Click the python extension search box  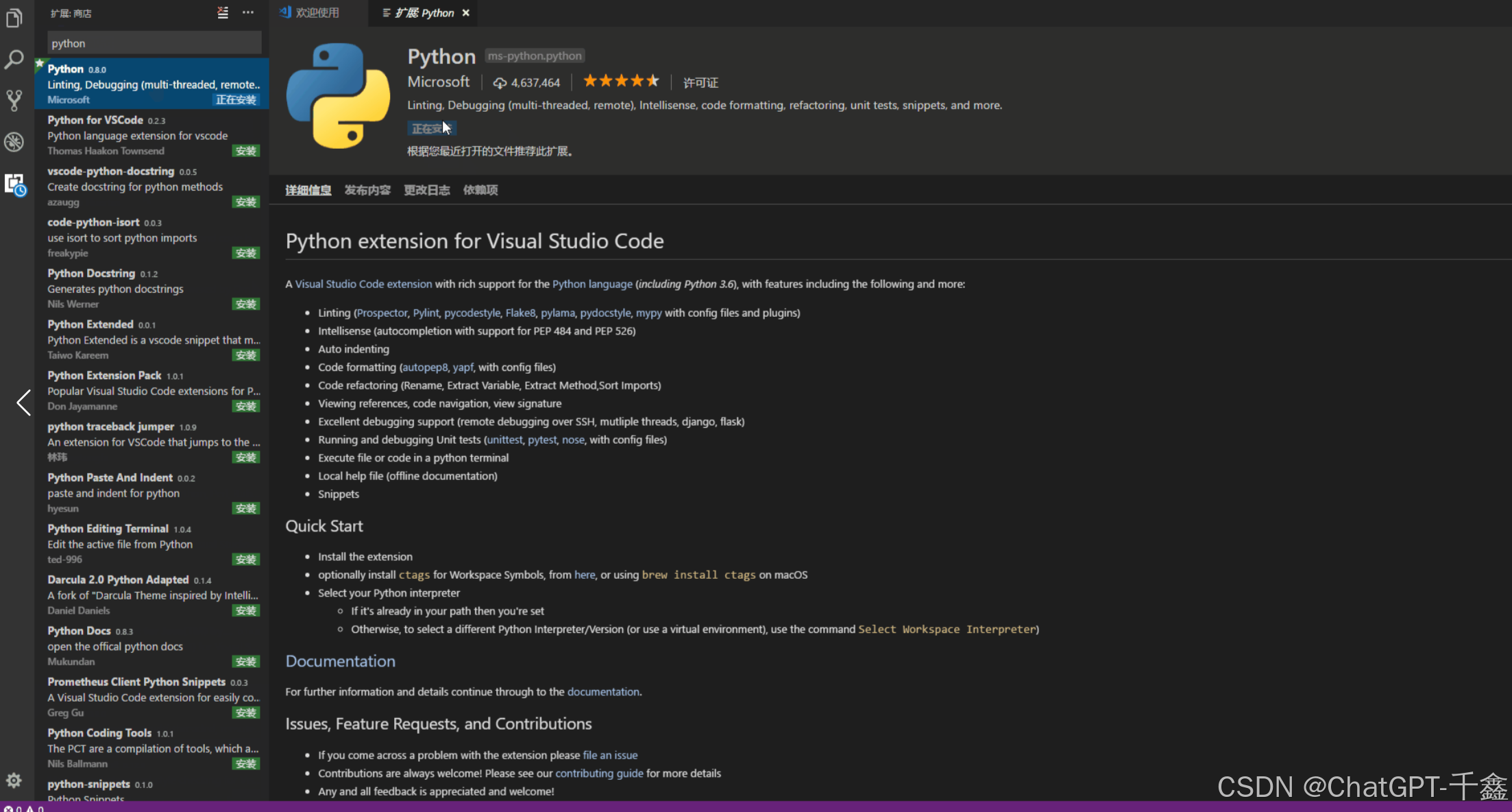click(154, 43)
